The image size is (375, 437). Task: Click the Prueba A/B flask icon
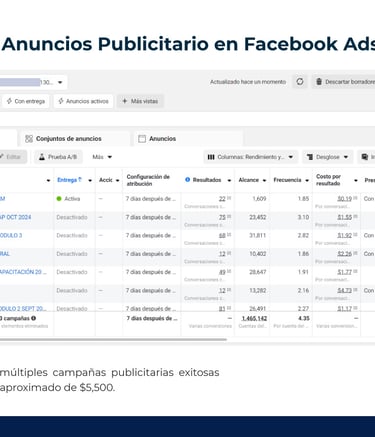click(42, 157)
